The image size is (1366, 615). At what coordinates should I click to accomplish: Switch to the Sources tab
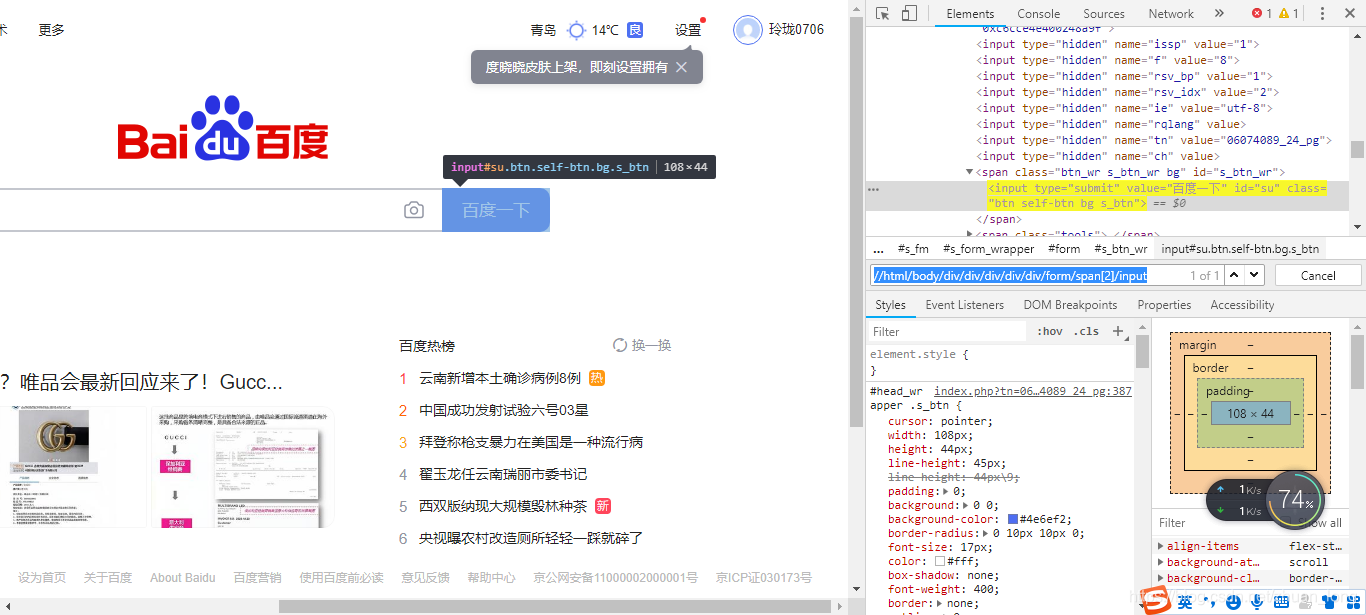coord(1104,13)
